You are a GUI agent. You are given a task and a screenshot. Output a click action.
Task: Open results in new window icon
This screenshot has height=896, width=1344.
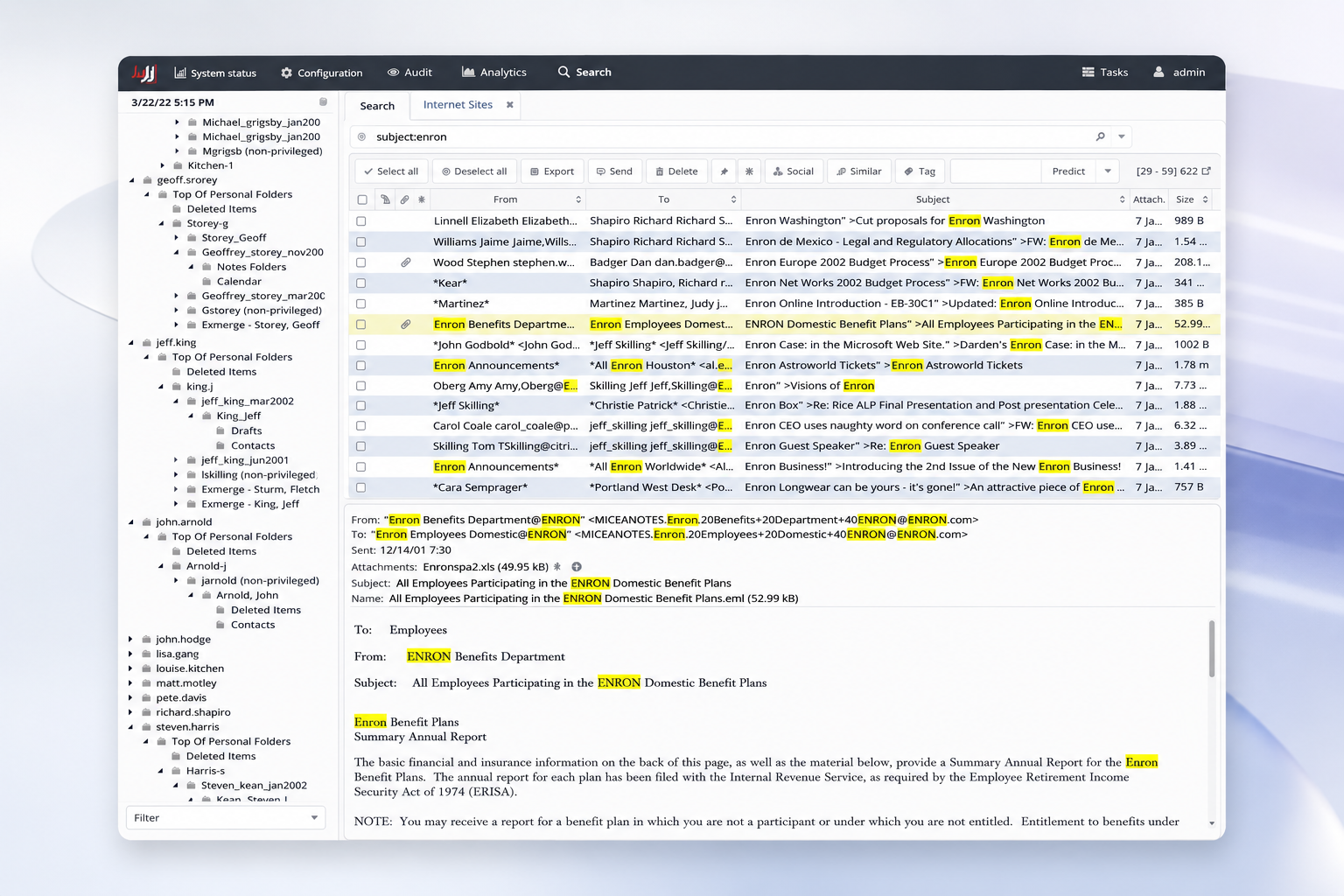(1207, 171)
